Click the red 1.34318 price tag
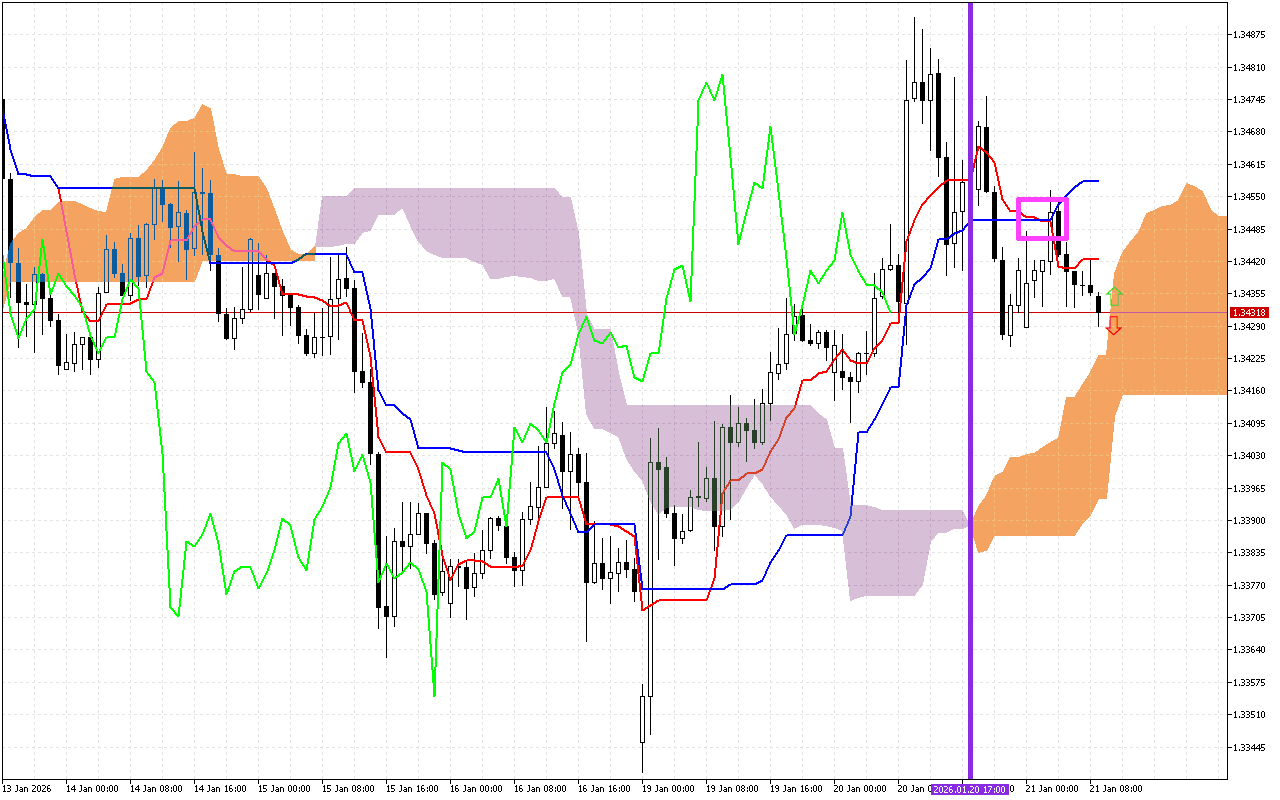Screen dimensions: 1280x800 click(x=1247, y=312)
